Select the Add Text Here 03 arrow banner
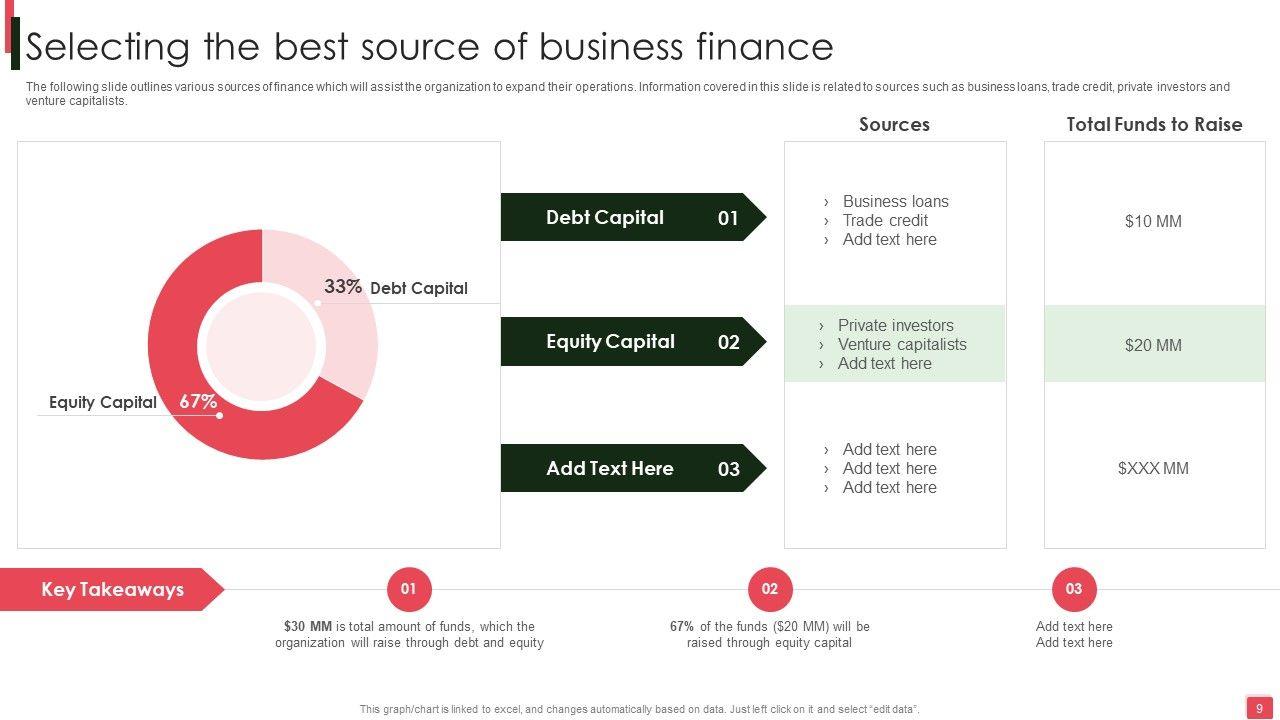 (631, 468)
